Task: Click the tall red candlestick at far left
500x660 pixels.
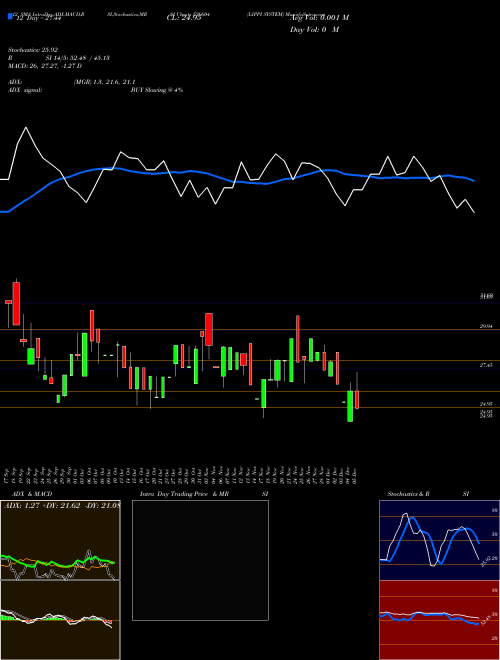Action: pyautogui.click(x=16, y=303)
